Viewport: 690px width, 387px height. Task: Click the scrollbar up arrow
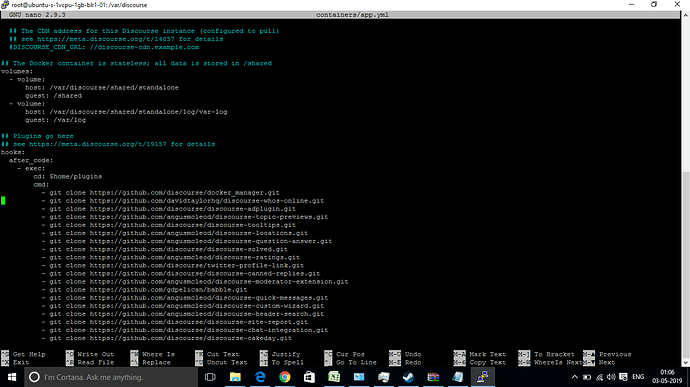click(x=686, y=15)
